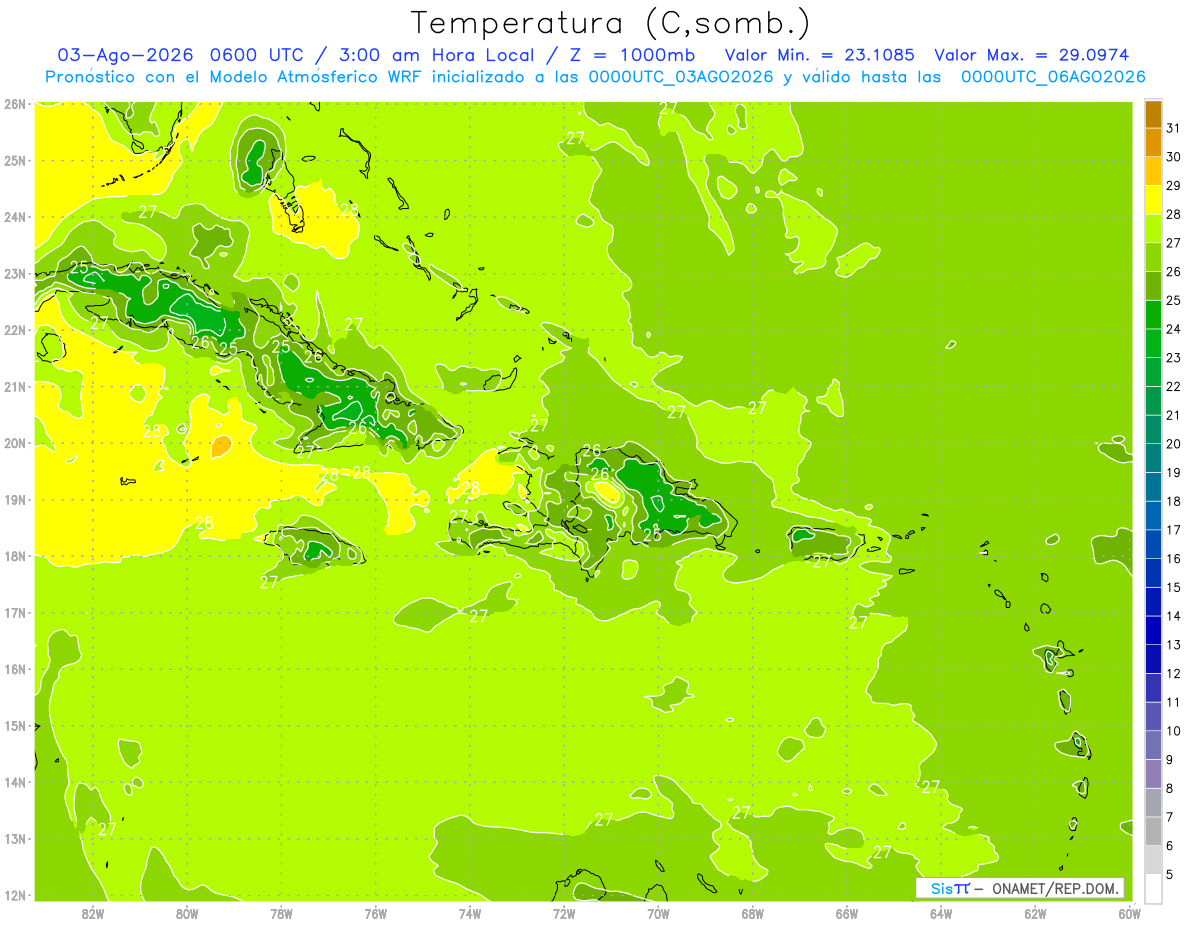Click the dark blue color bar segment between 13 and 14
Viewport: 1200px width, 927px height.
click(x=1153, y=630)
